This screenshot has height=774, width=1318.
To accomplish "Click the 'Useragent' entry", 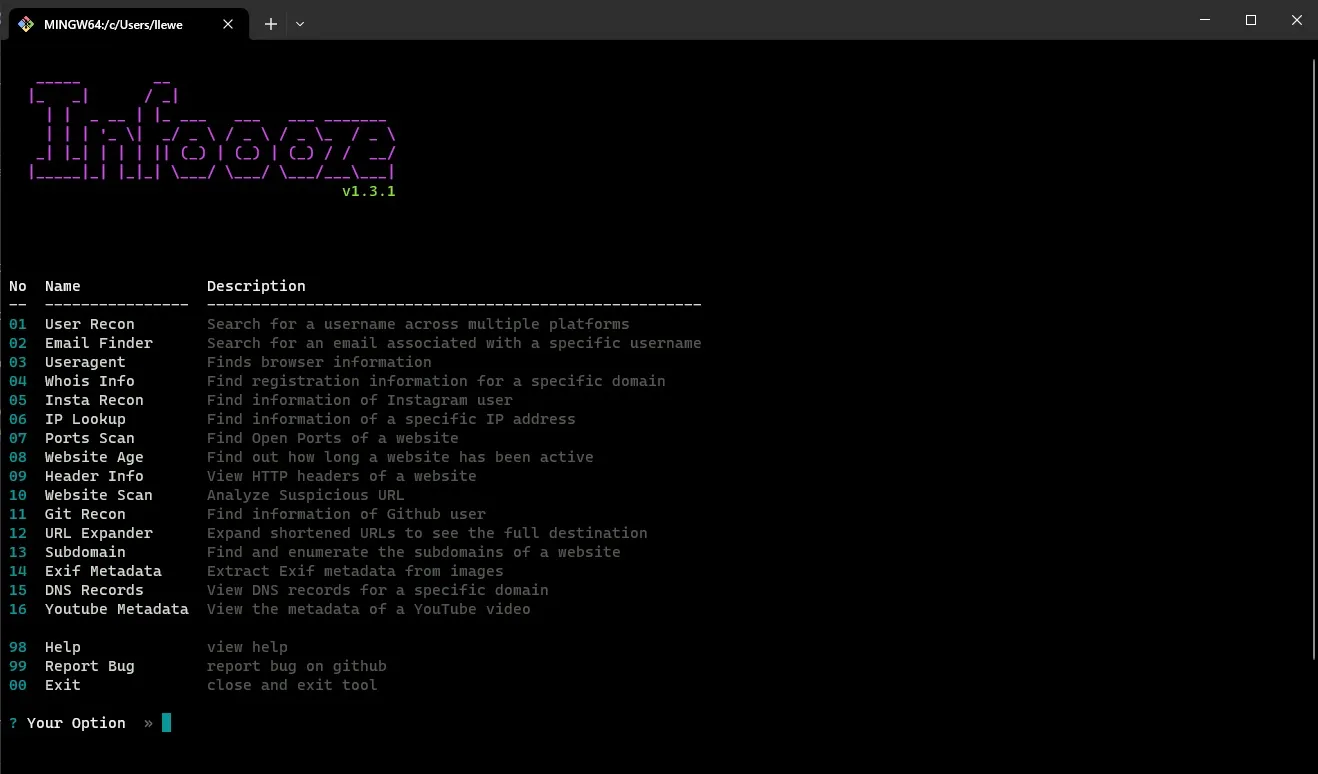I will pyautogui.click(x=85, y=362).
